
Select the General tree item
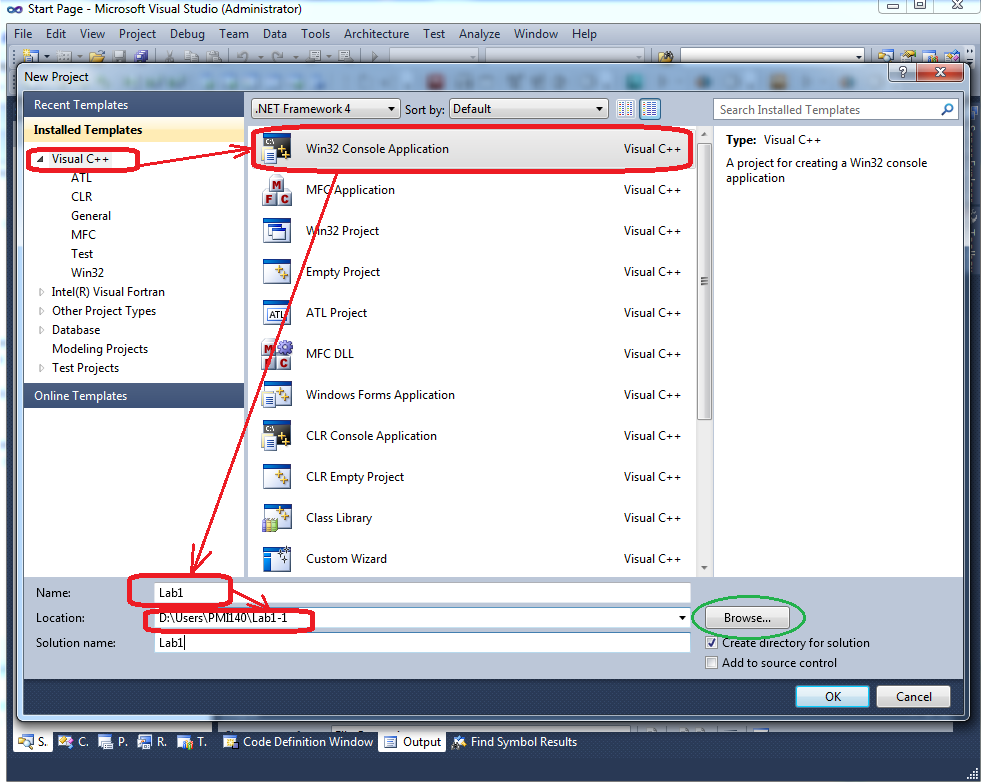[91, 216]
